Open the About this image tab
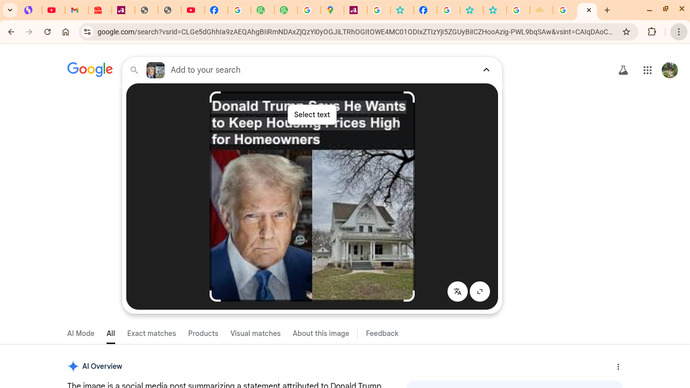The image size is (690, 388). tap(321, 333)
